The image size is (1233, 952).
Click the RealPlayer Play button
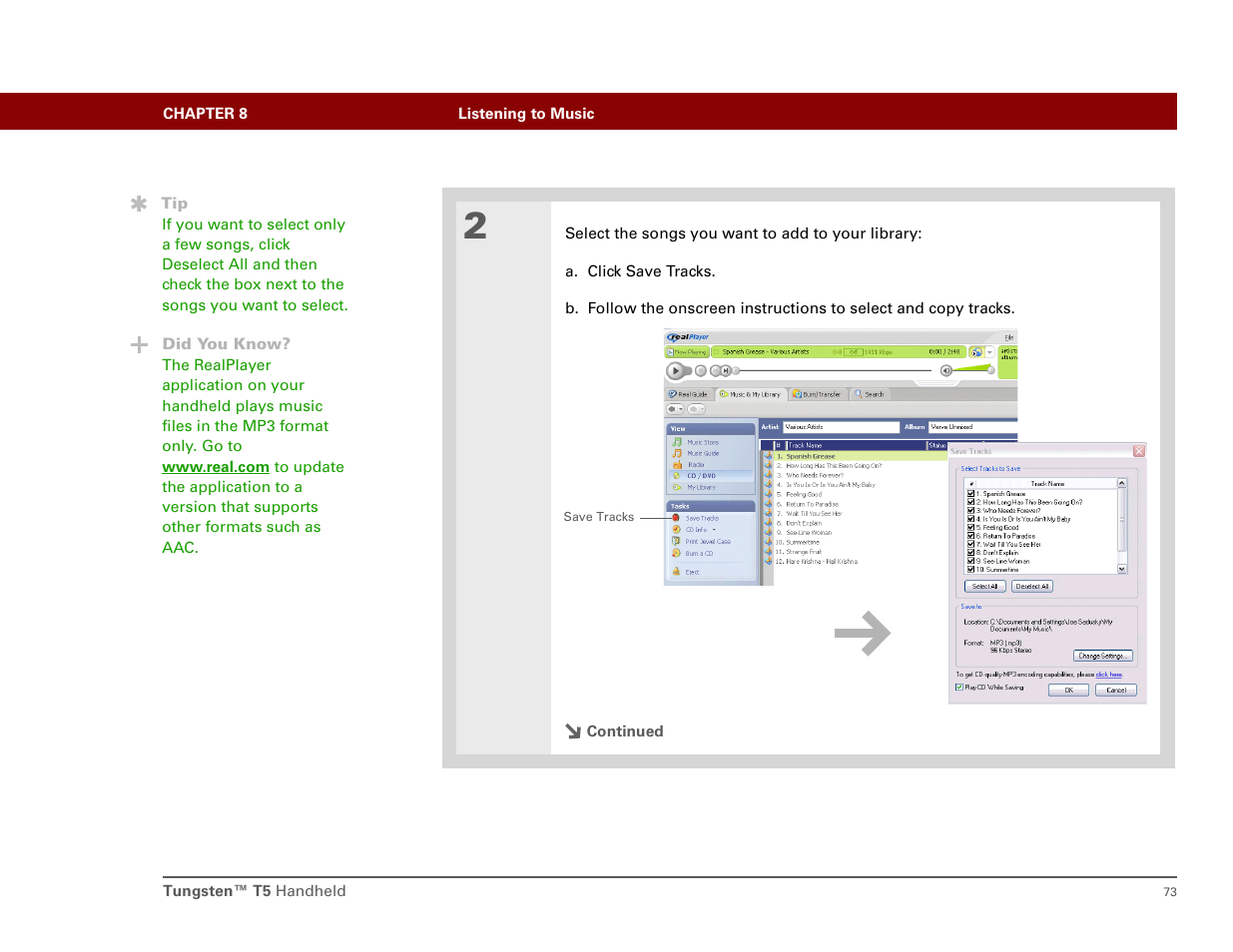point(676,370)
